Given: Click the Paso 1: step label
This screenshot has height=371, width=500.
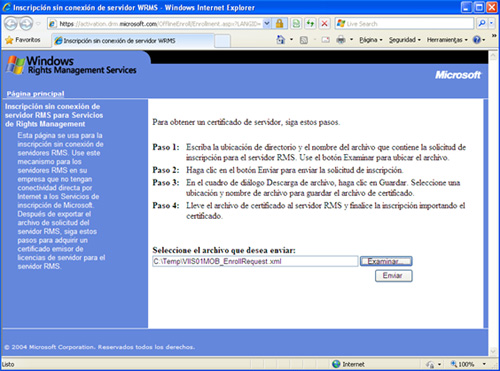Looking at the screenshot, I should point(166,147).
